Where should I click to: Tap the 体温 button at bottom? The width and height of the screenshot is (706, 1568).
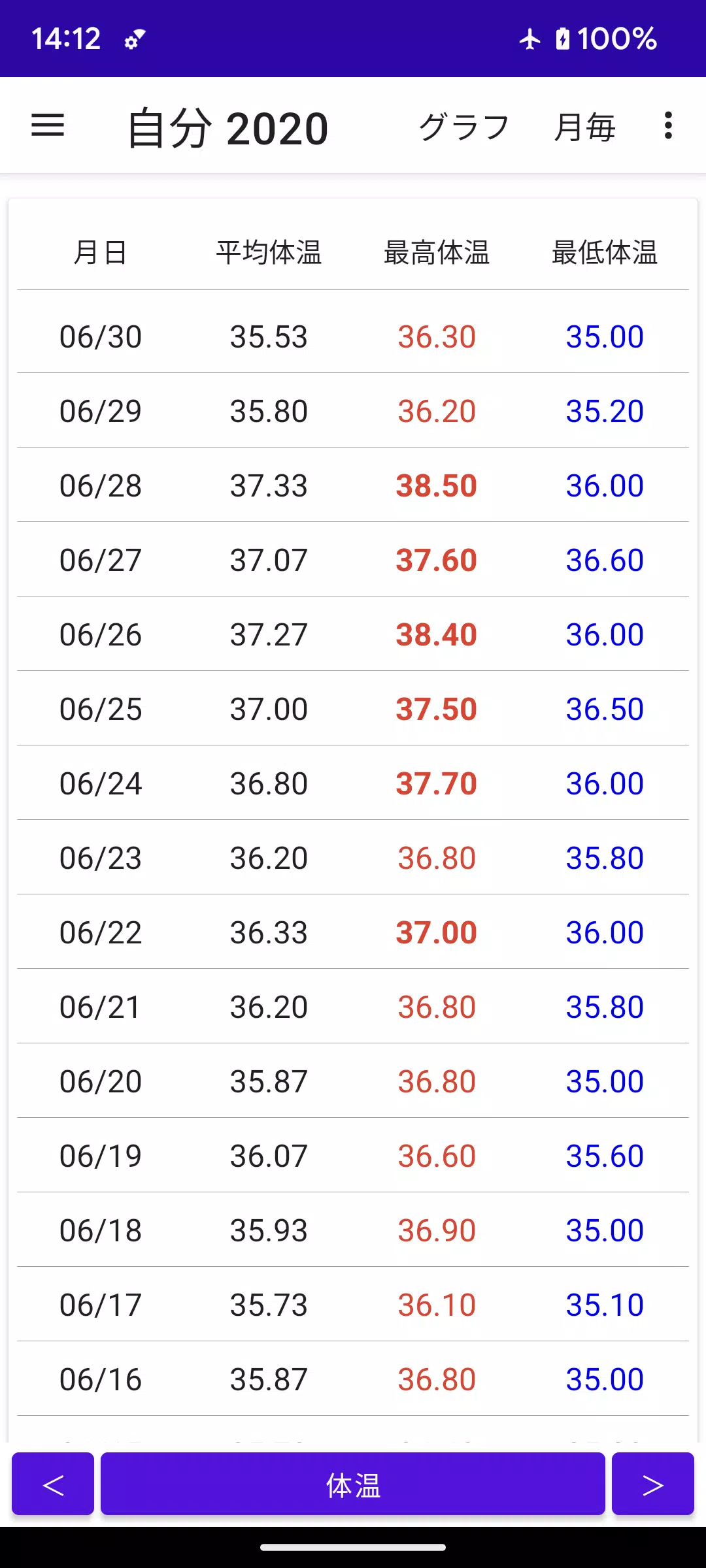353,1483
